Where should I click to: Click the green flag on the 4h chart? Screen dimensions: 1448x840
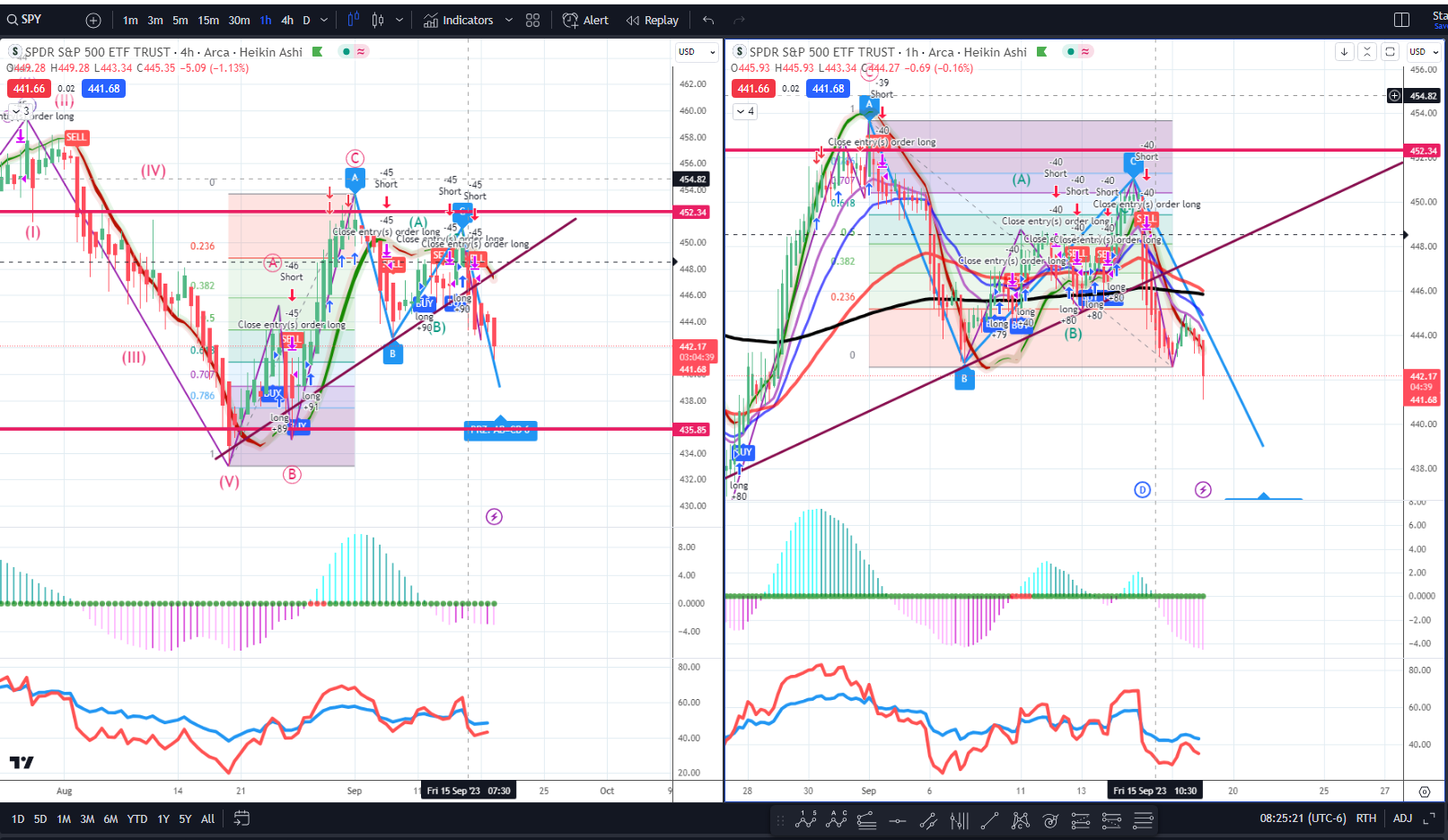coord(317,52)
